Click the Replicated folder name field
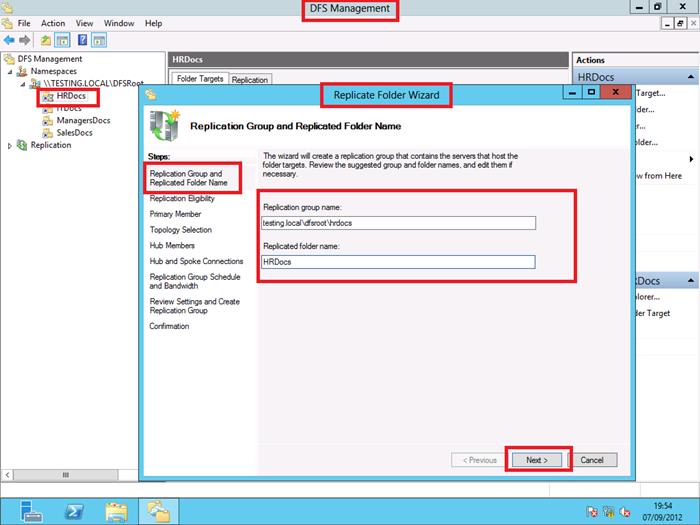 (398, 262)
